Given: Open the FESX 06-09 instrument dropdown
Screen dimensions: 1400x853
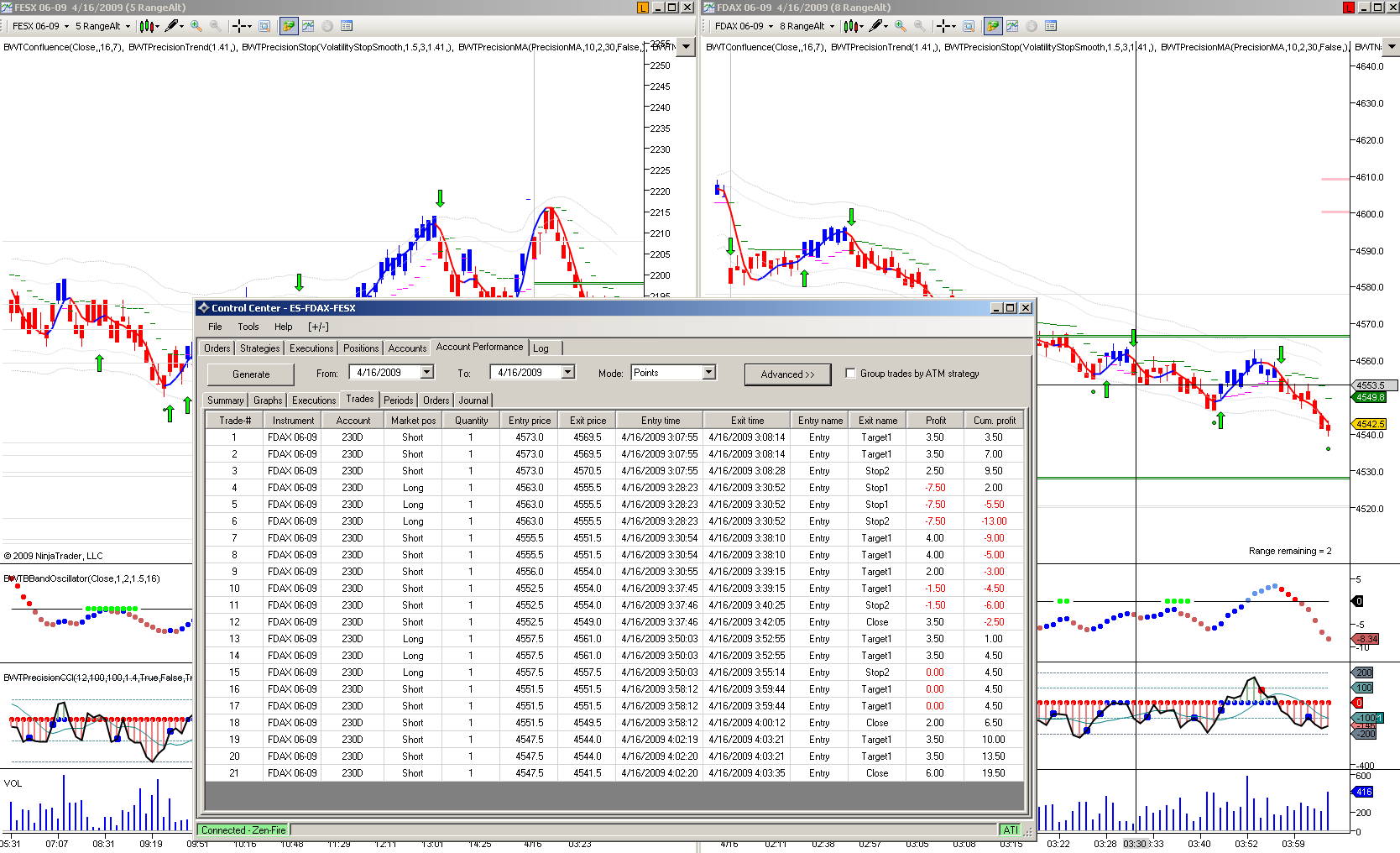Looking at the screenshot, I should [x=66, y=26].
